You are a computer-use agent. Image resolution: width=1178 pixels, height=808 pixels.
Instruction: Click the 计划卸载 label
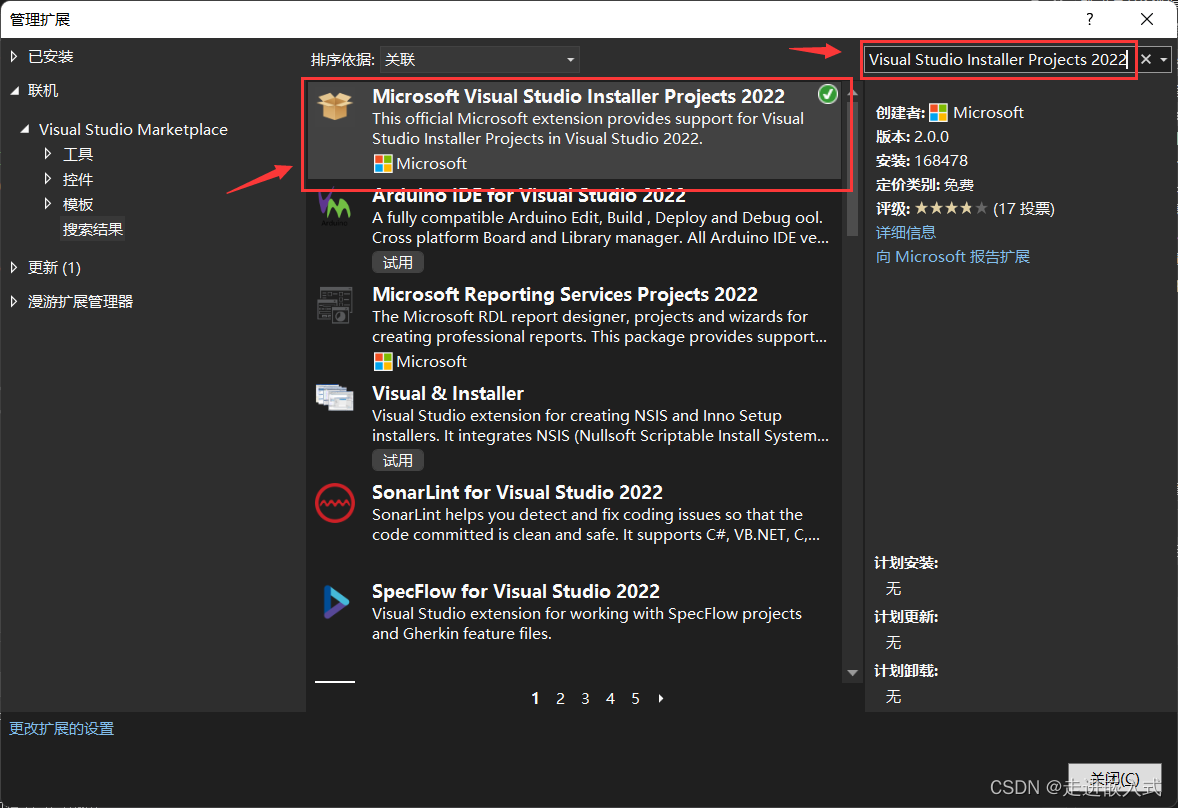point(906,671)
